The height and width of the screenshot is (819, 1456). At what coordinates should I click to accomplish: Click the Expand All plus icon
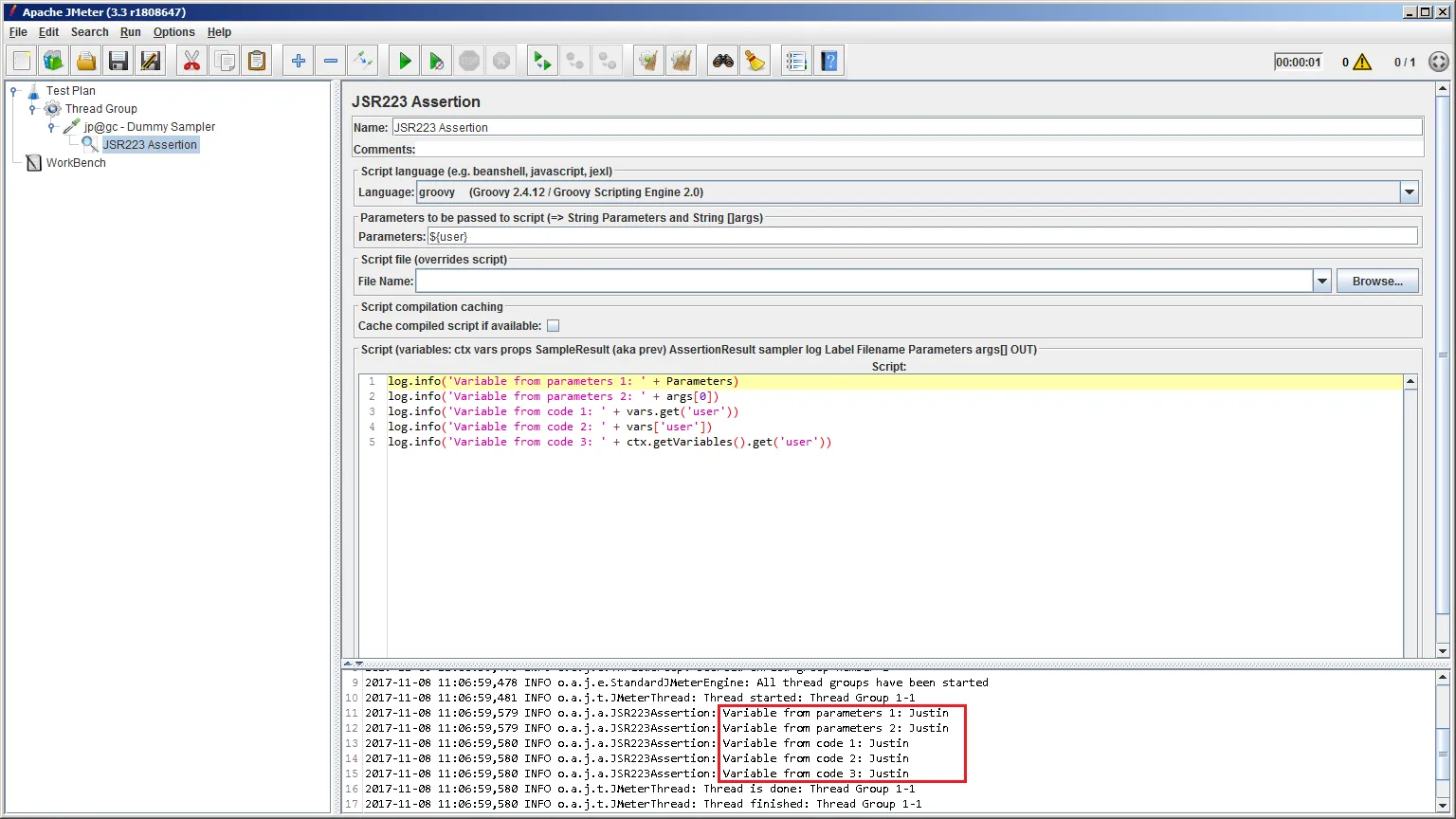coord(299,62)
